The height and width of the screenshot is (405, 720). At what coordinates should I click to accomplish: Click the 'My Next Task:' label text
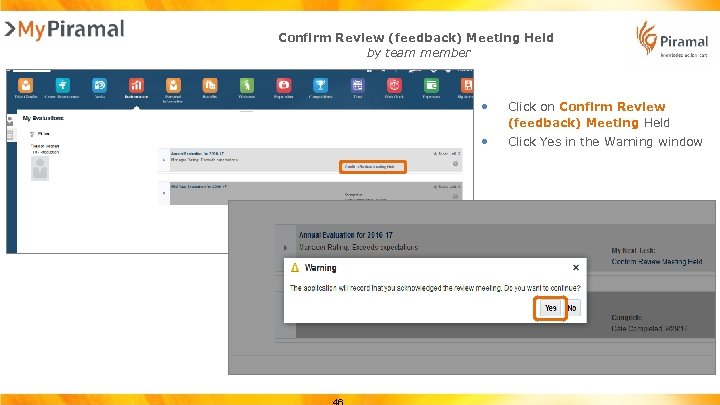(633, 250)
